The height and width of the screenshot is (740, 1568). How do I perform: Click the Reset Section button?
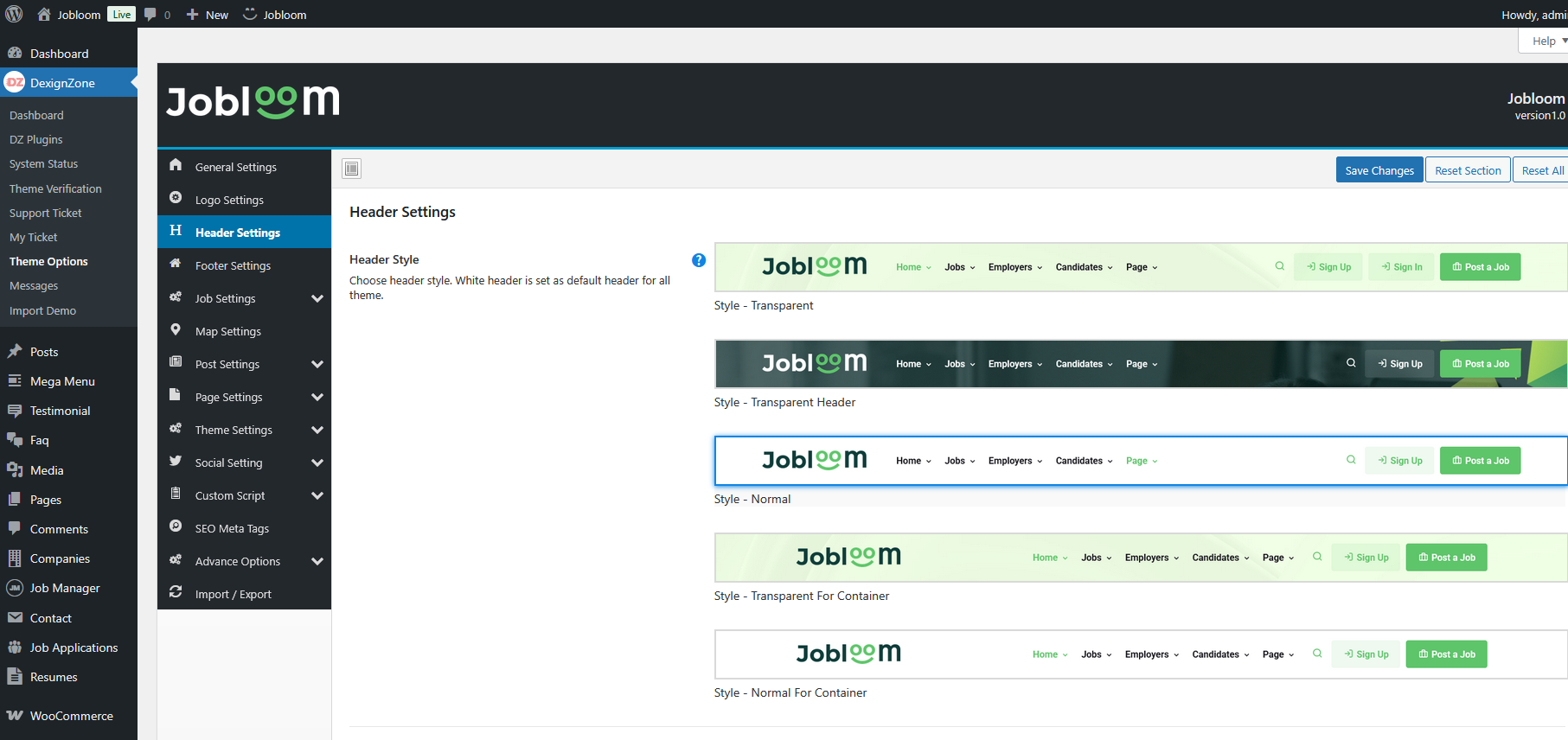1467,170
